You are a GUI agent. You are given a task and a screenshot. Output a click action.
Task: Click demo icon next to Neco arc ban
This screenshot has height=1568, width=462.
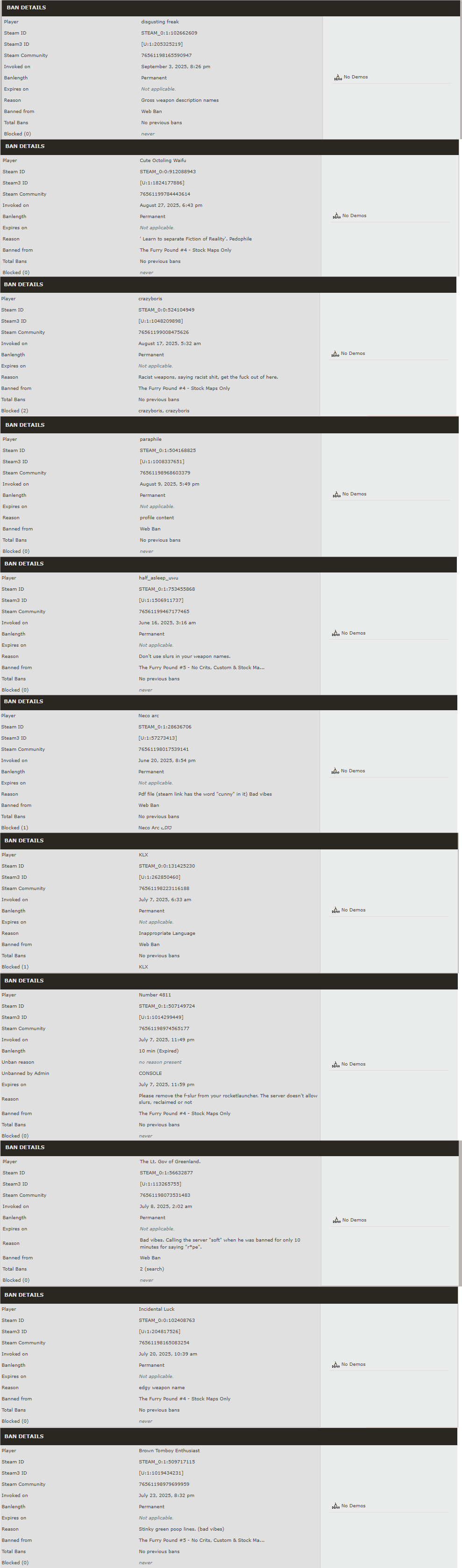pos(335,771)
